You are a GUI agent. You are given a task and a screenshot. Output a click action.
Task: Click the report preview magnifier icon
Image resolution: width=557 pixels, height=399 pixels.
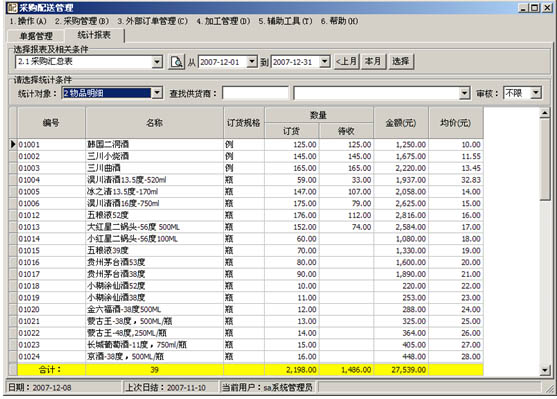tap(176, 62)
